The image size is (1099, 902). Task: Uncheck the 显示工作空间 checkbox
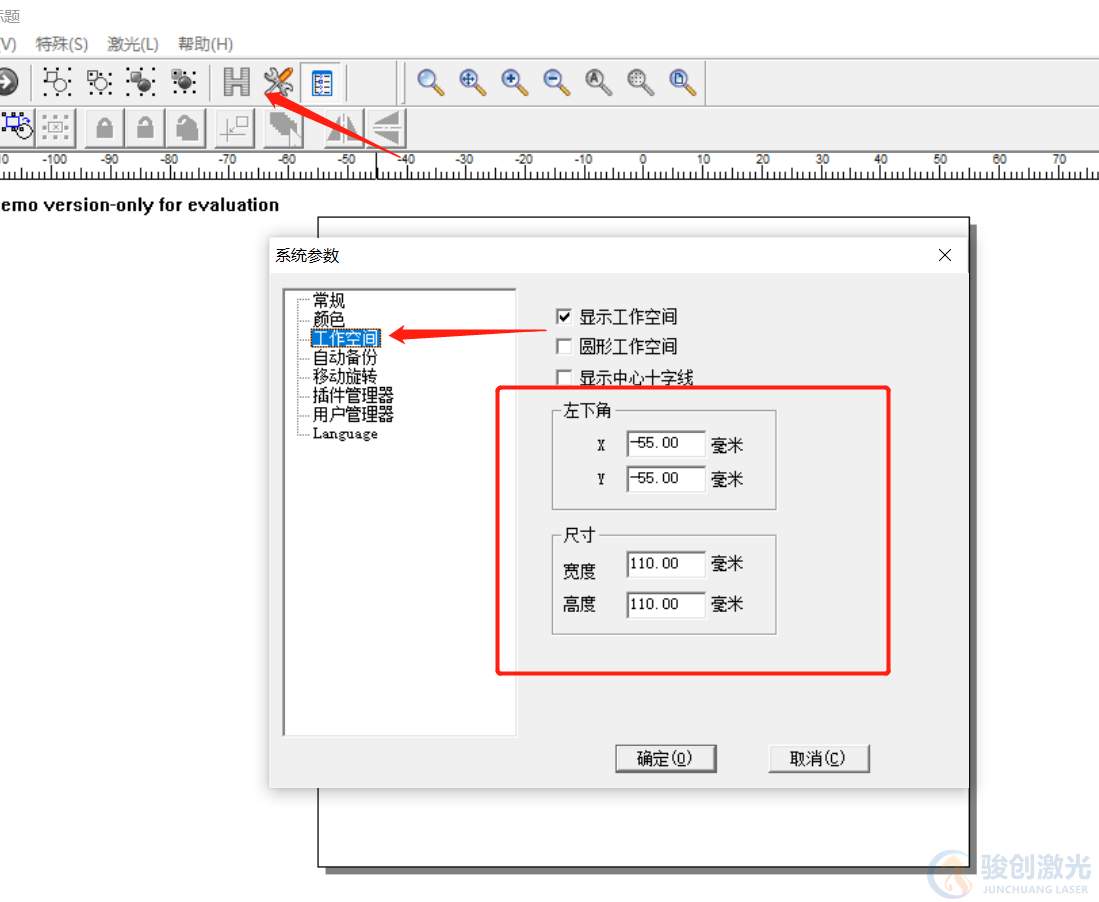point(564,317)
